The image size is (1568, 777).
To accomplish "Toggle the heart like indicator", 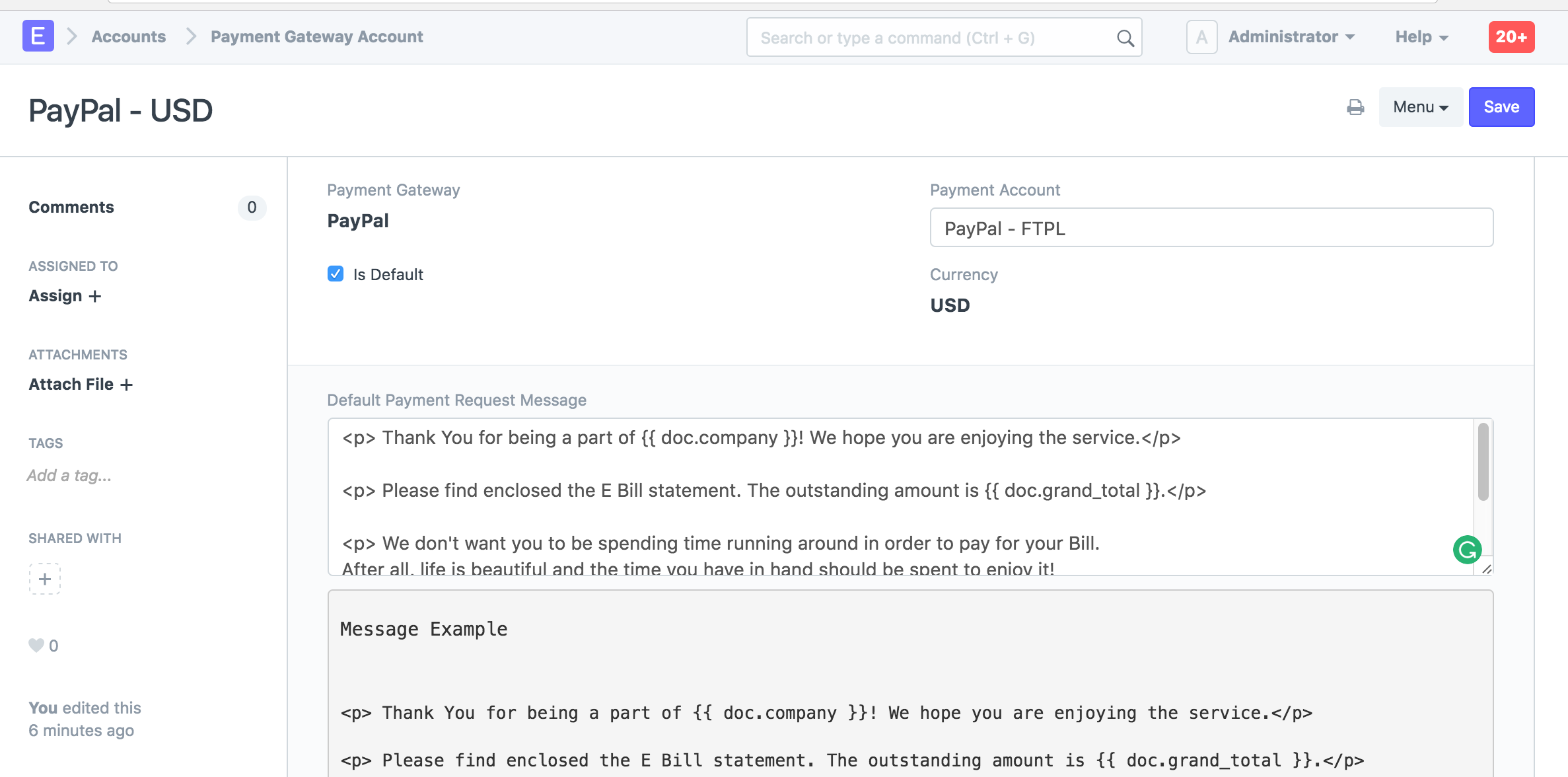I will (x=35, y=645).
